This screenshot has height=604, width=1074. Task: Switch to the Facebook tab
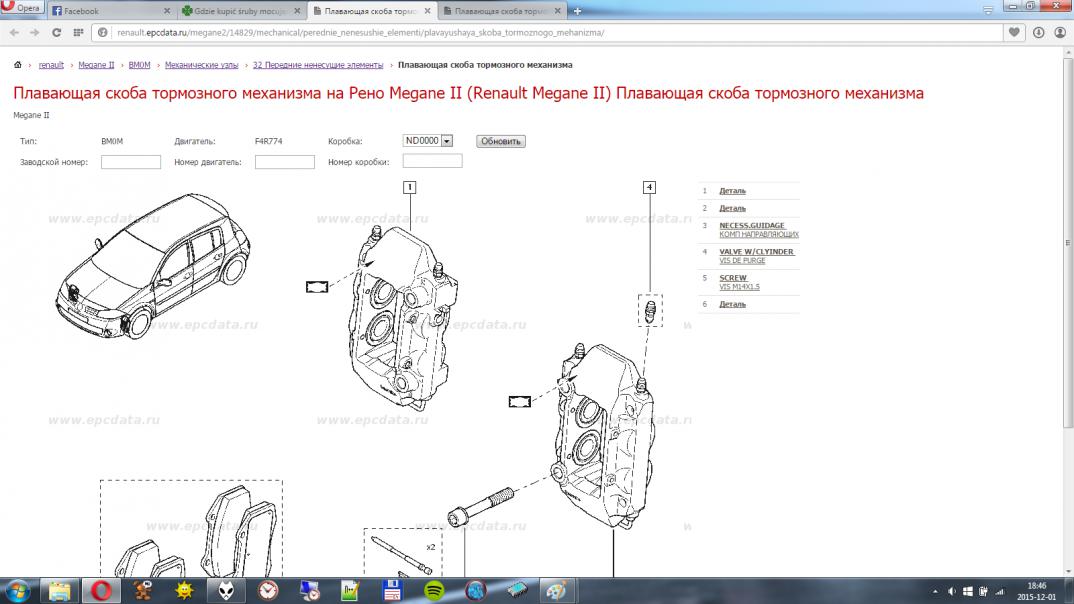click(x=110, y=11)
